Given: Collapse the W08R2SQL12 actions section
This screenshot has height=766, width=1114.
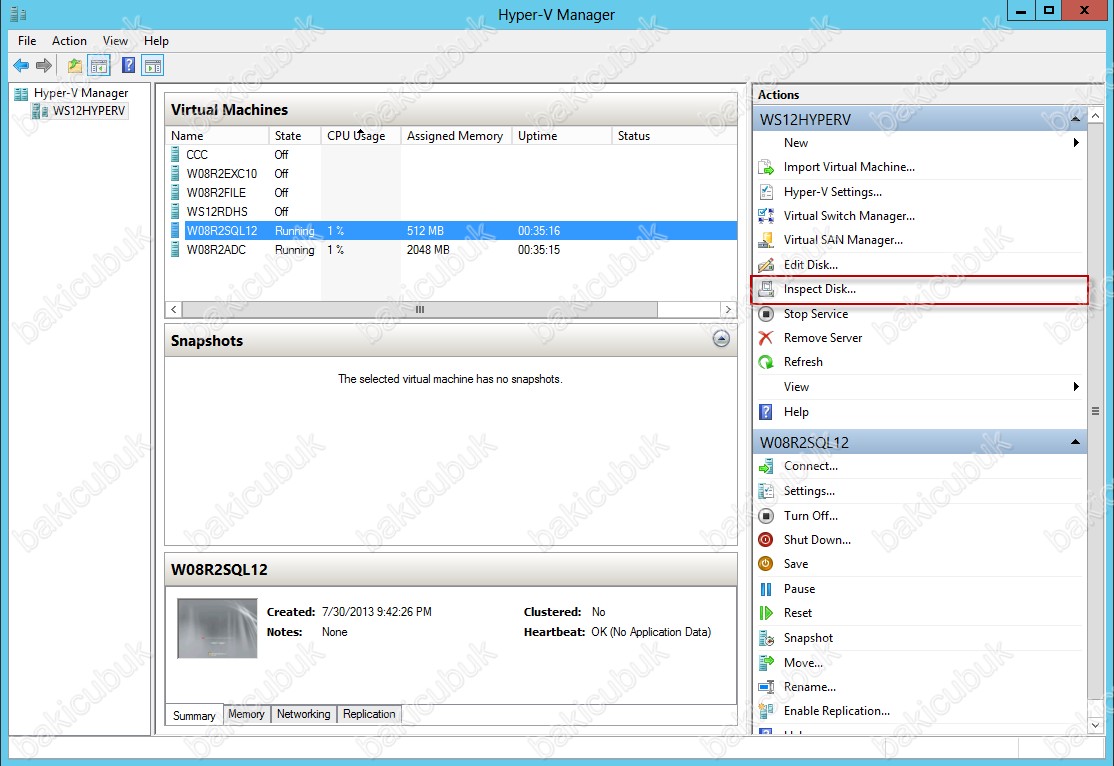Looking at the screenshot, I should tap(1076, 442).
